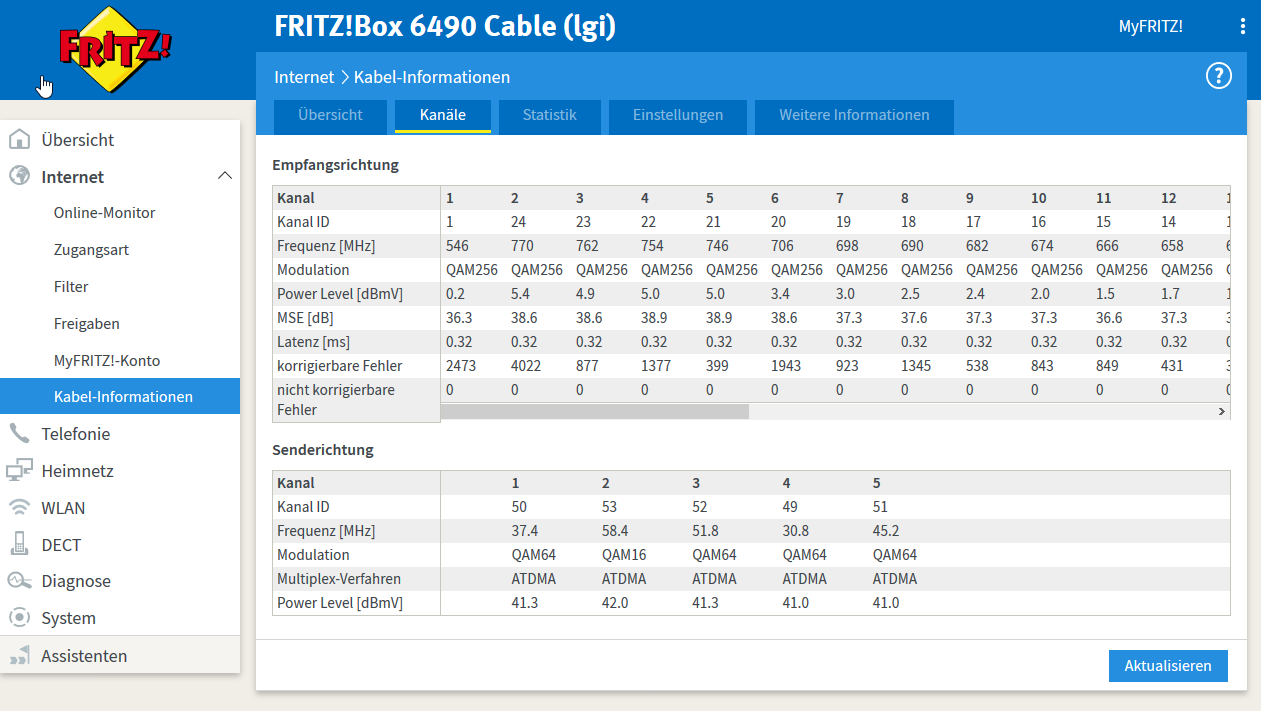Image resolution: width=1261 pixels, height=711 pixels.
Task: Click frequency cell 546 in downstream table
Action: 457,246
